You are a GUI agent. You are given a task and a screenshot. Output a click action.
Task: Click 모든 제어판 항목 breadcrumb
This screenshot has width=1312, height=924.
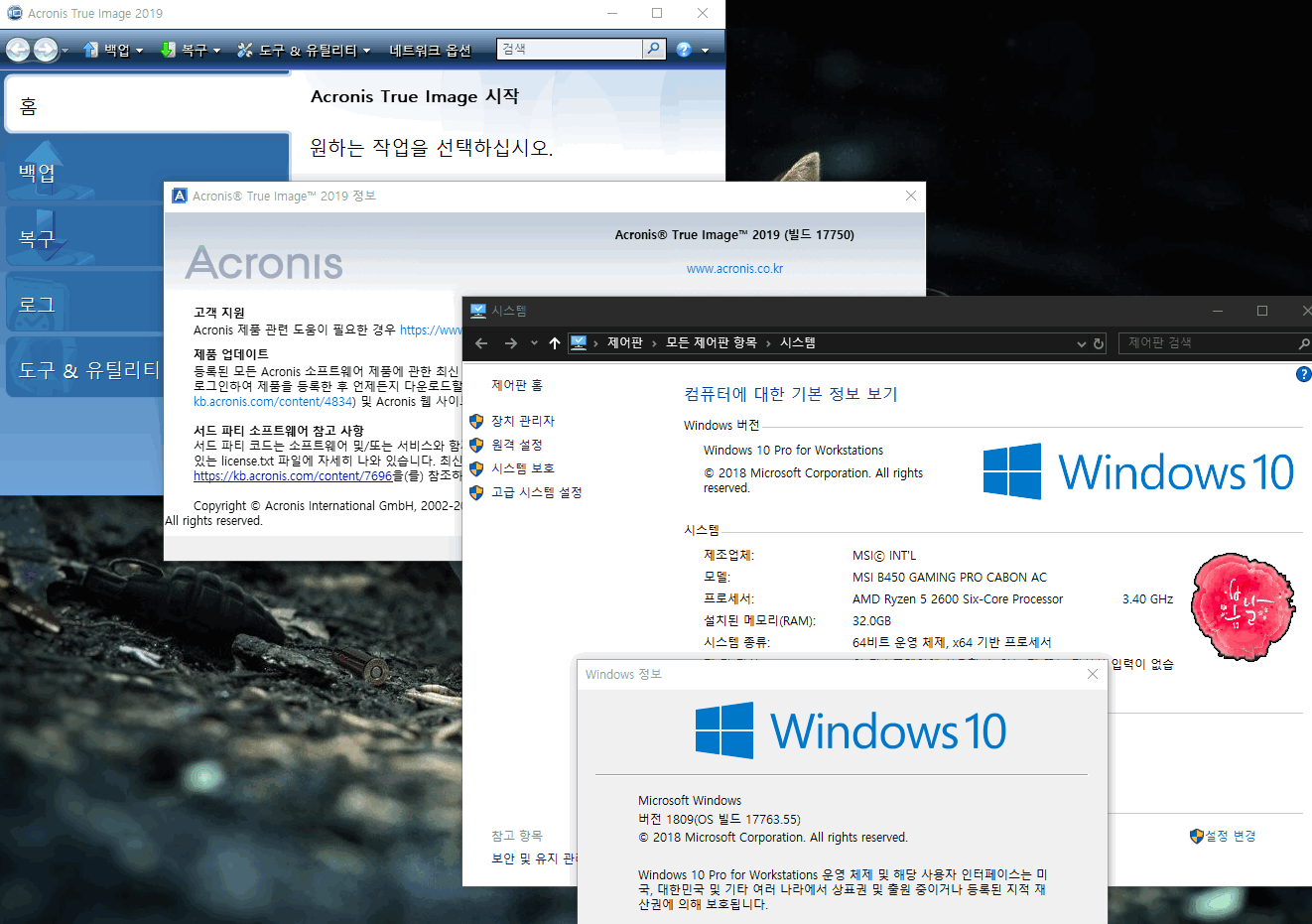tap(711, 342)
